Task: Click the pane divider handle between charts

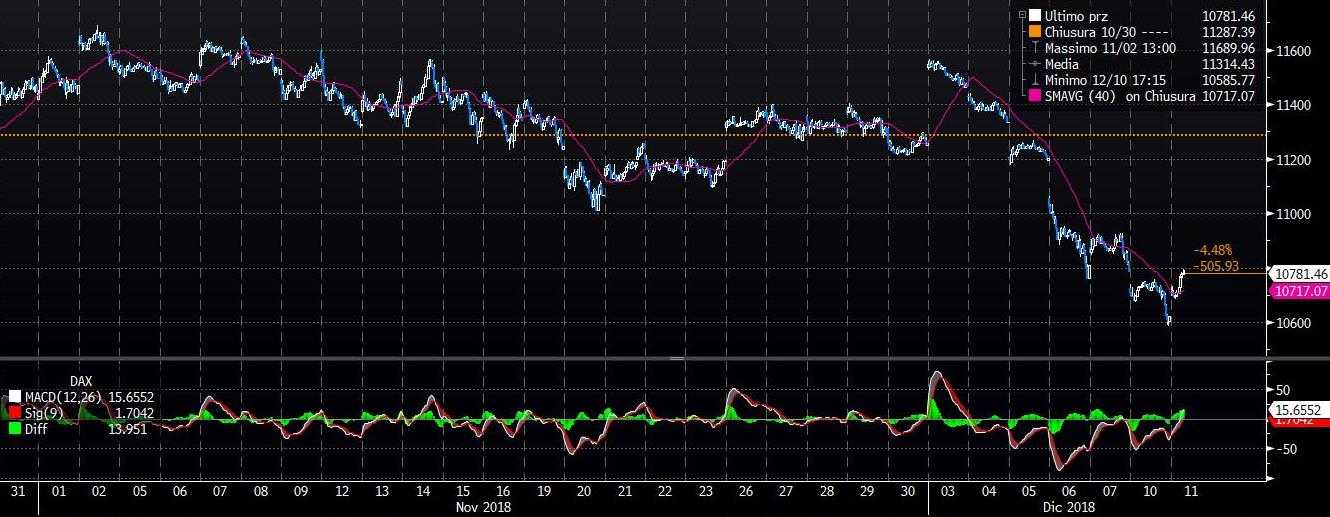Action: coord(677,357)
